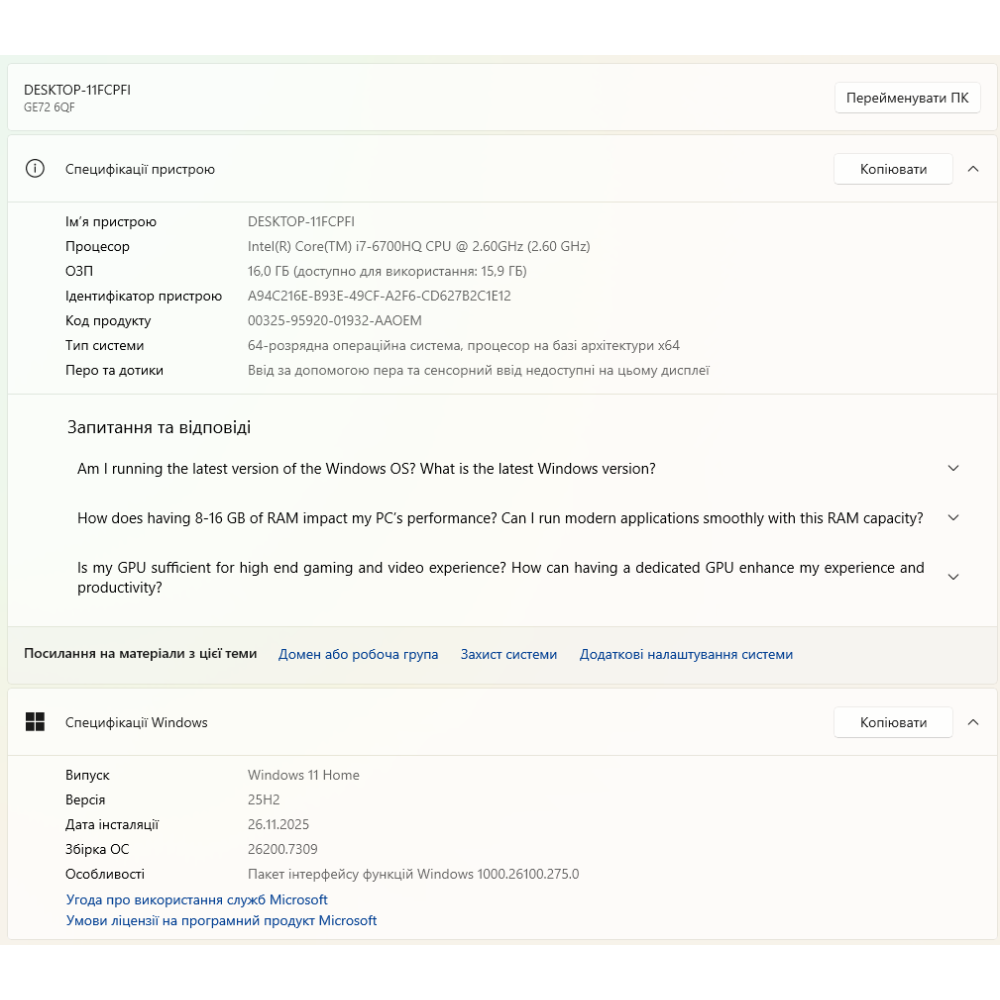Copy device specifications with Копіювати
The image size is (1000, 1000).
pos(893,169)
